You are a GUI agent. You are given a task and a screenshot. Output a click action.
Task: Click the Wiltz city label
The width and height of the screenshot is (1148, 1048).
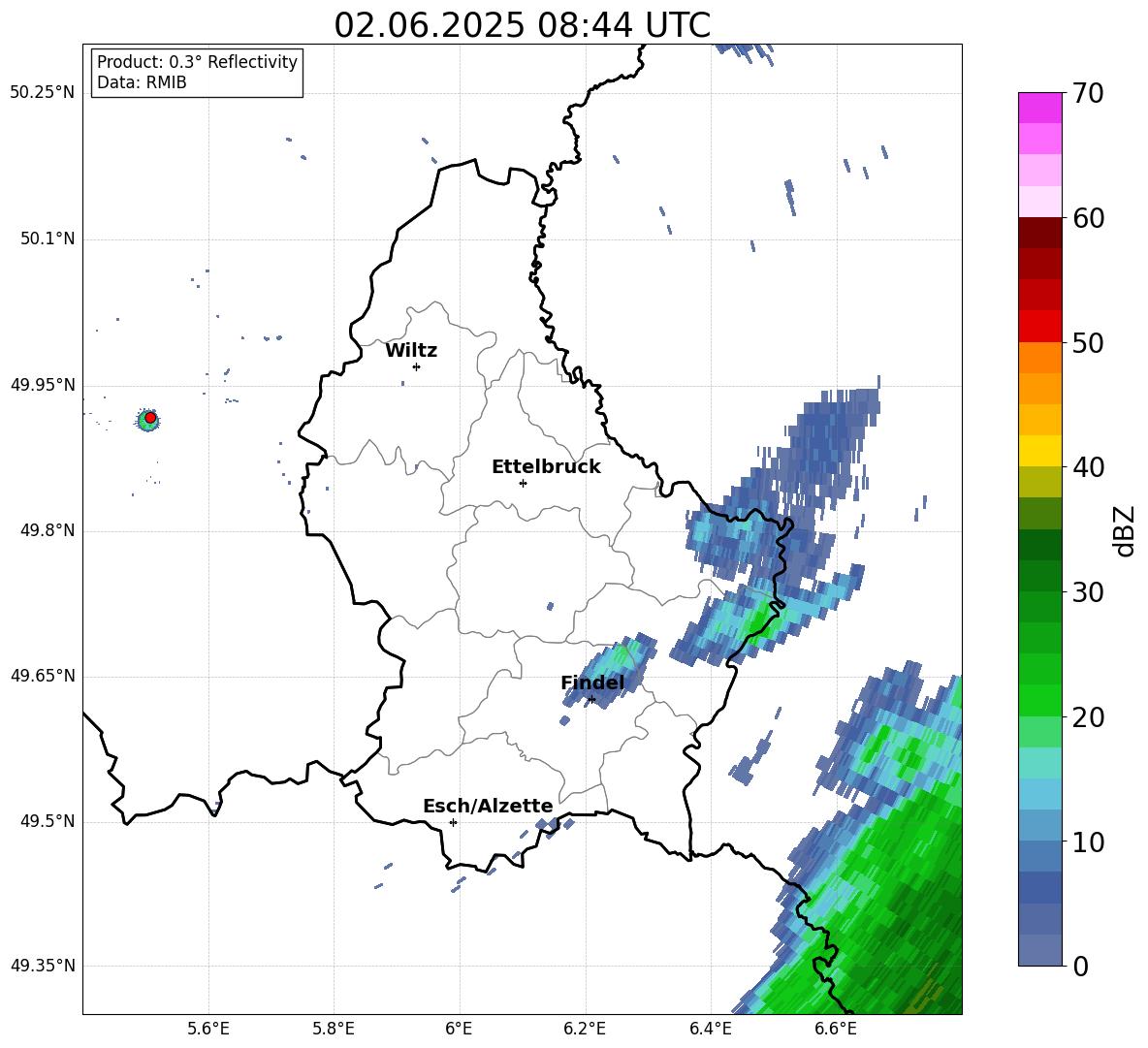[411, 351]
